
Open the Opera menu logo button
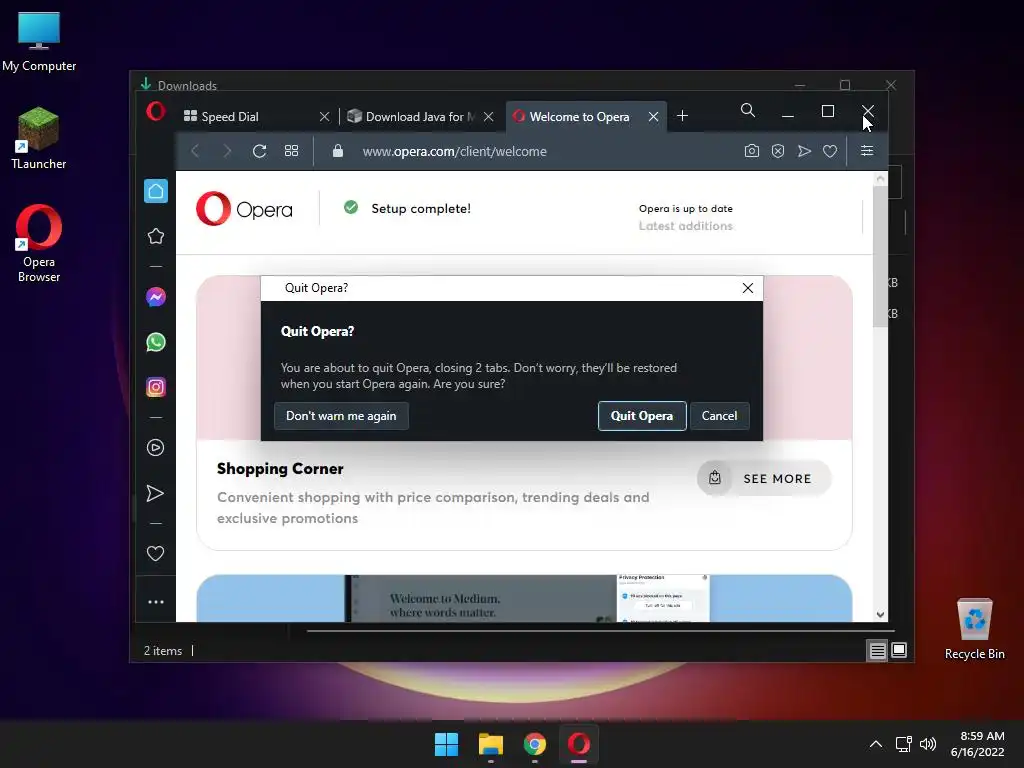tap(155, 112)
